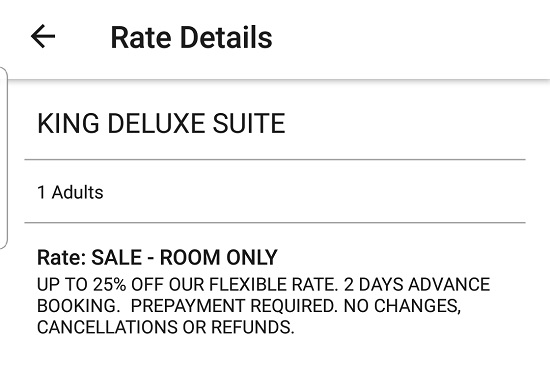Tap the Rate Details page title
Screen dimensions: 550x367
192,37
